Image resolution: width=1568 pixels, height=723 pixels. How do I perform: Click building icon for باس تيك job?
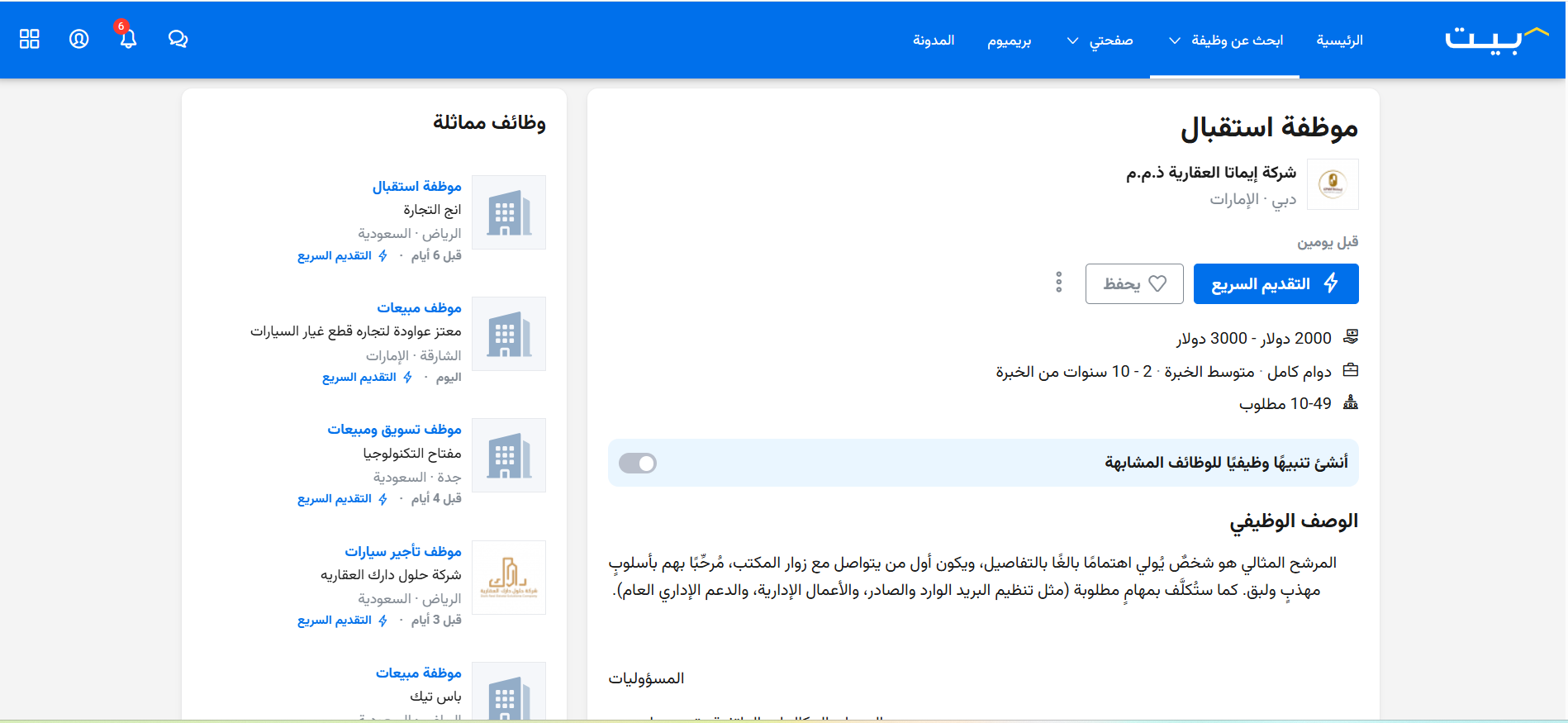coord(509,691)
